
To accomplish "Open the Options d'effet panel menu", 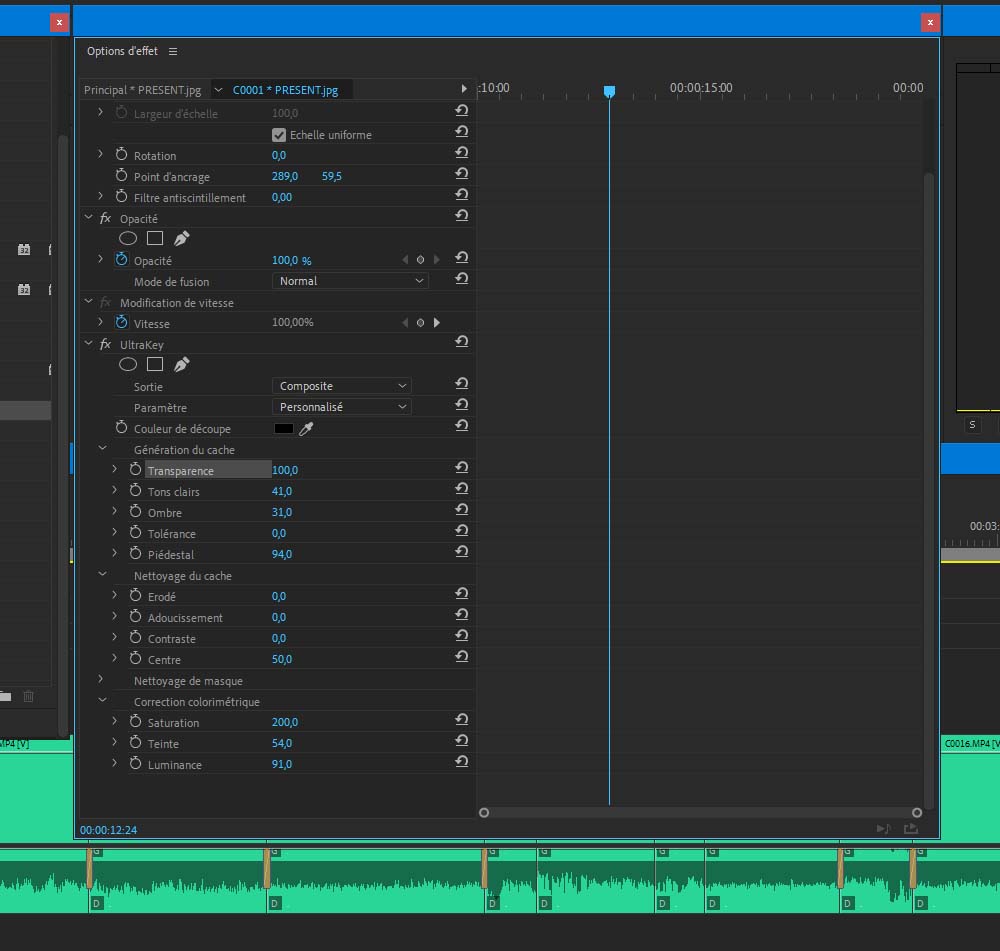I will [x=173, y=51].
